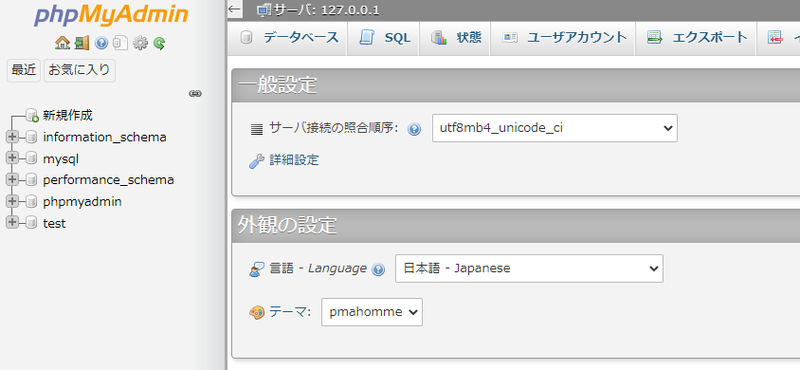Image resolution: width=800 pixels, height=370 pixels.
Task: Click the 最近 recent tables button
Action: pyautogui.click(x=23, y=70)
